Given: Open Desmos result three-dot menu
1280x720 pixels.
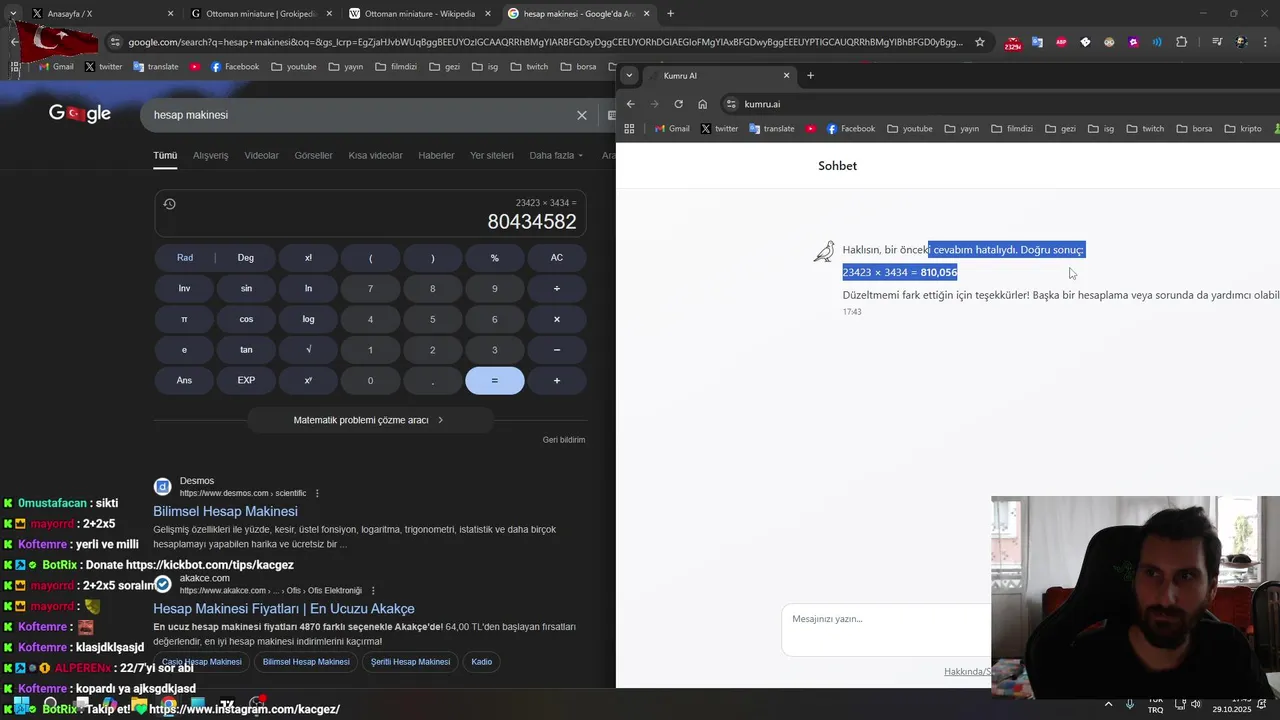Looking at the screenshot, I should pyautogui.click(x=317, y=493).
